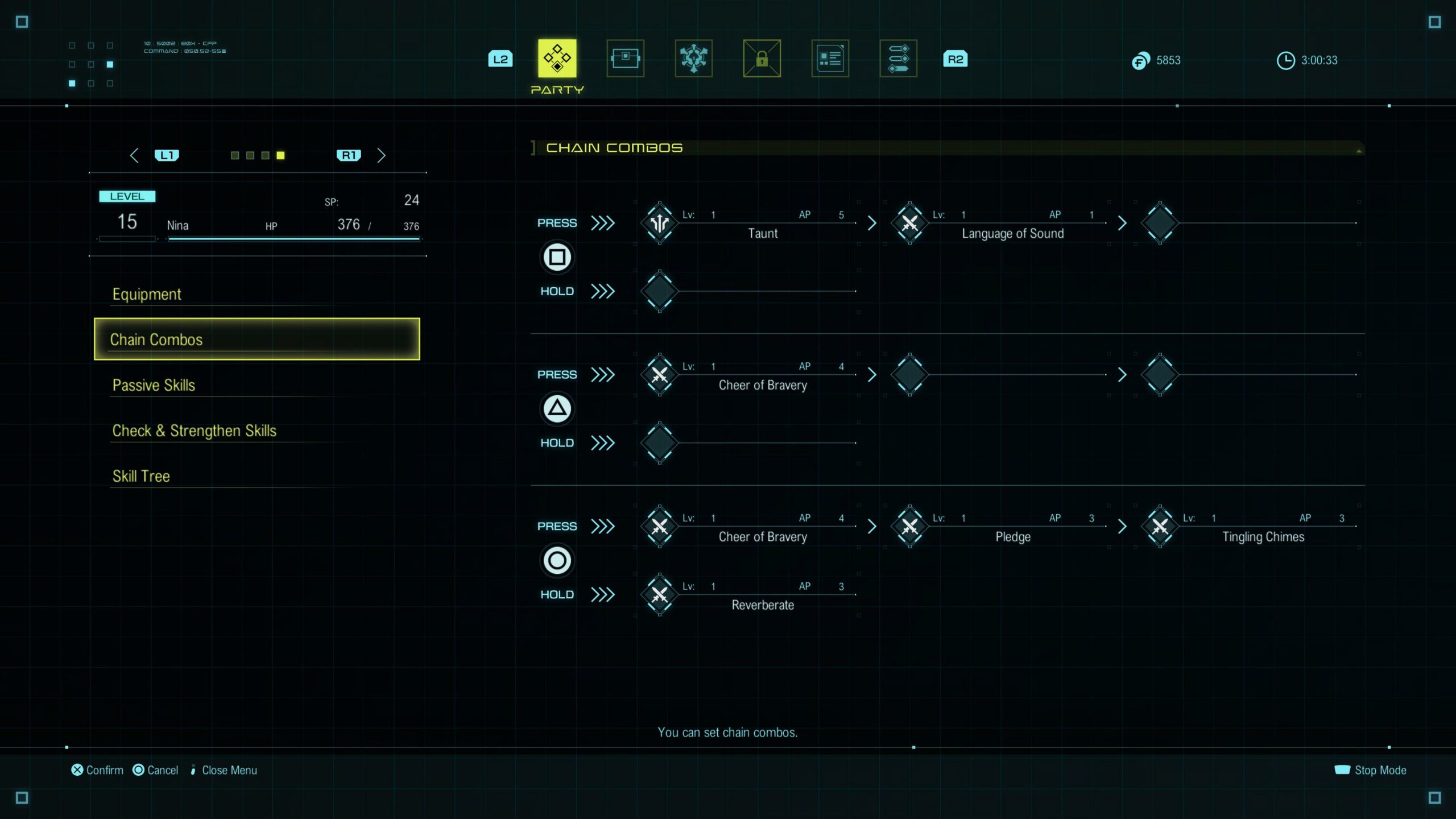Select the Language of Sound skill icon
Screen dimensions: 1456x819
tap(910, 223)
